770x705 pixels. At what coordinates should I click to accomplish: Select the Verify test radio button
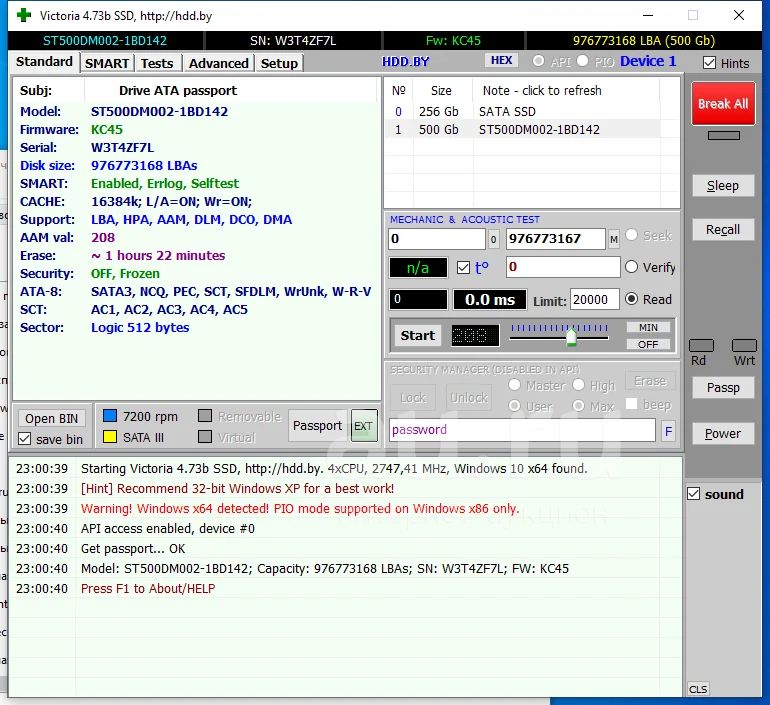coord(632,267)
